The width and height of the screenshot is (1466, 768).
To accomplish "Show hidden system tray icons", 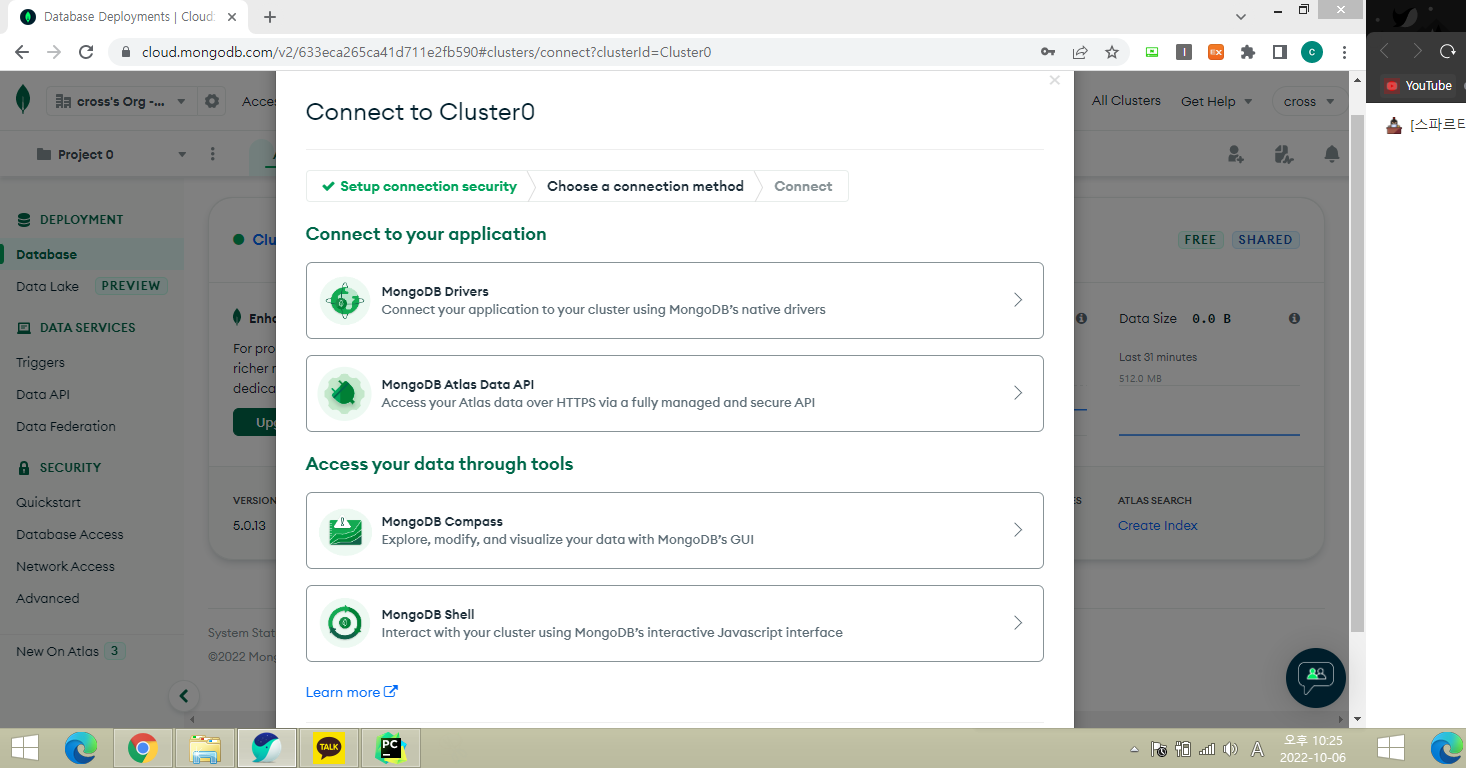I will pos(1134,749).
